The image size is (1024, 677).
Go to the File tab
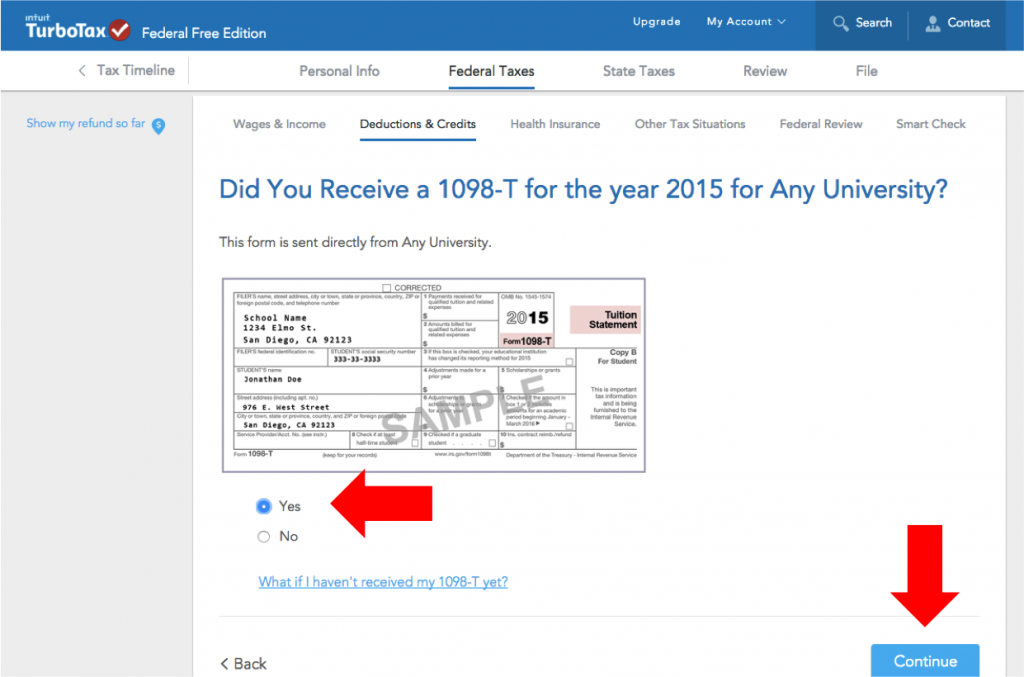pos(866,71)
